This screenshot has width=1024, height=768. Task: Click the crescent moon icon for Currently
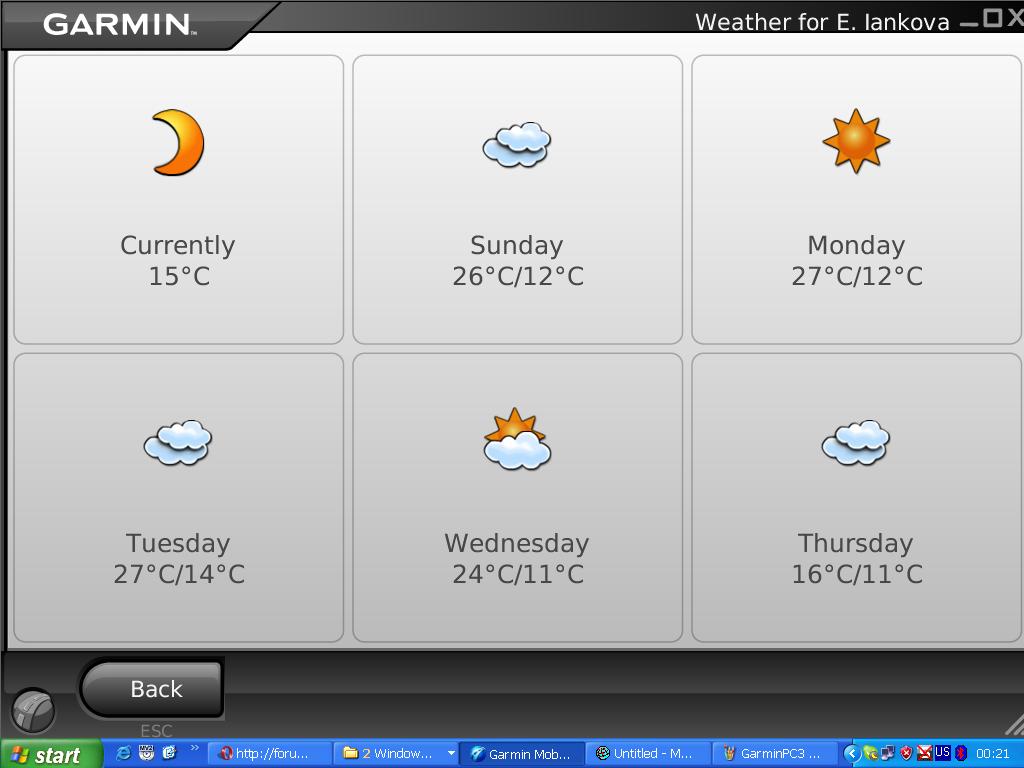[178, 142]
